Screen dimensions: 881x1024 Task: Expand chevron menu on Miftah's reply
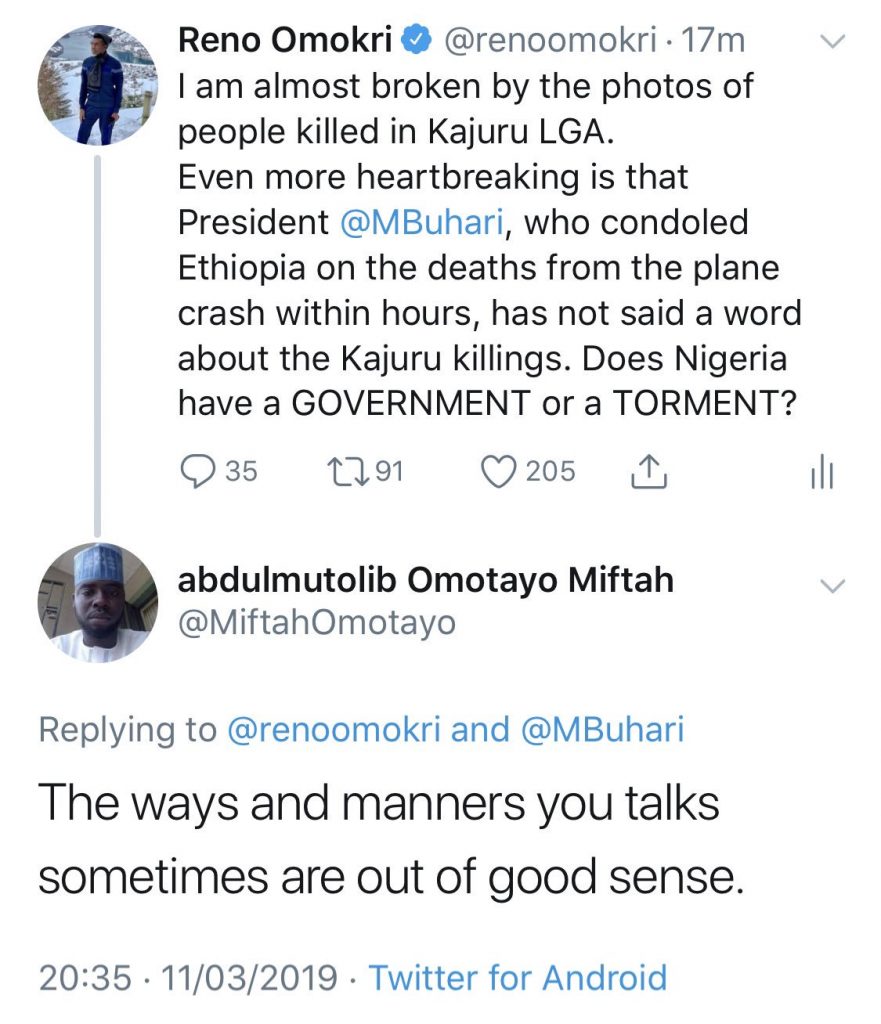[832, 586]
